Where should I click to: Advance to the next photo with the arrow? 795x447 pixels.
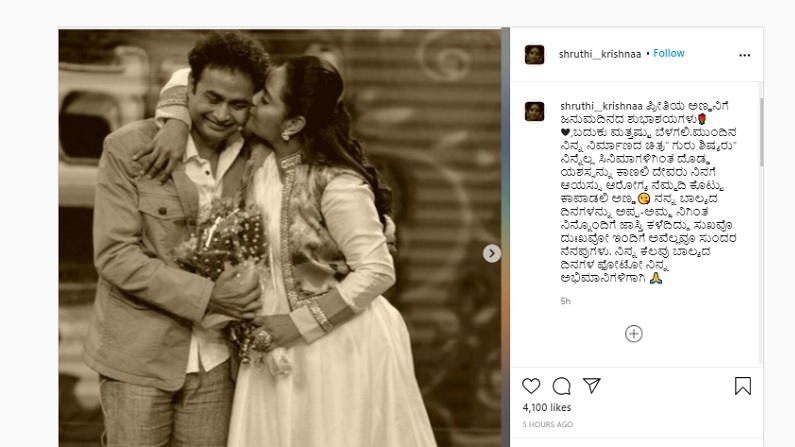click(491, 253)
